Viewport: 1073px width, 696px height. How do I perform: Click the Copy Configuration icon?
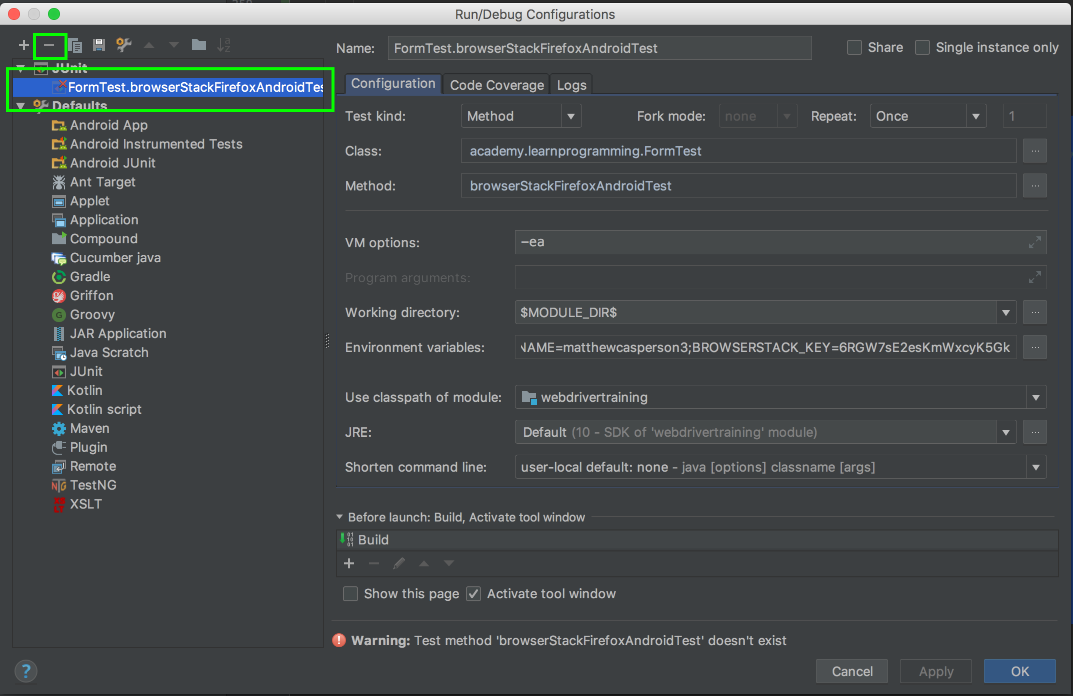pyautogui.click(x=75, y=45)
